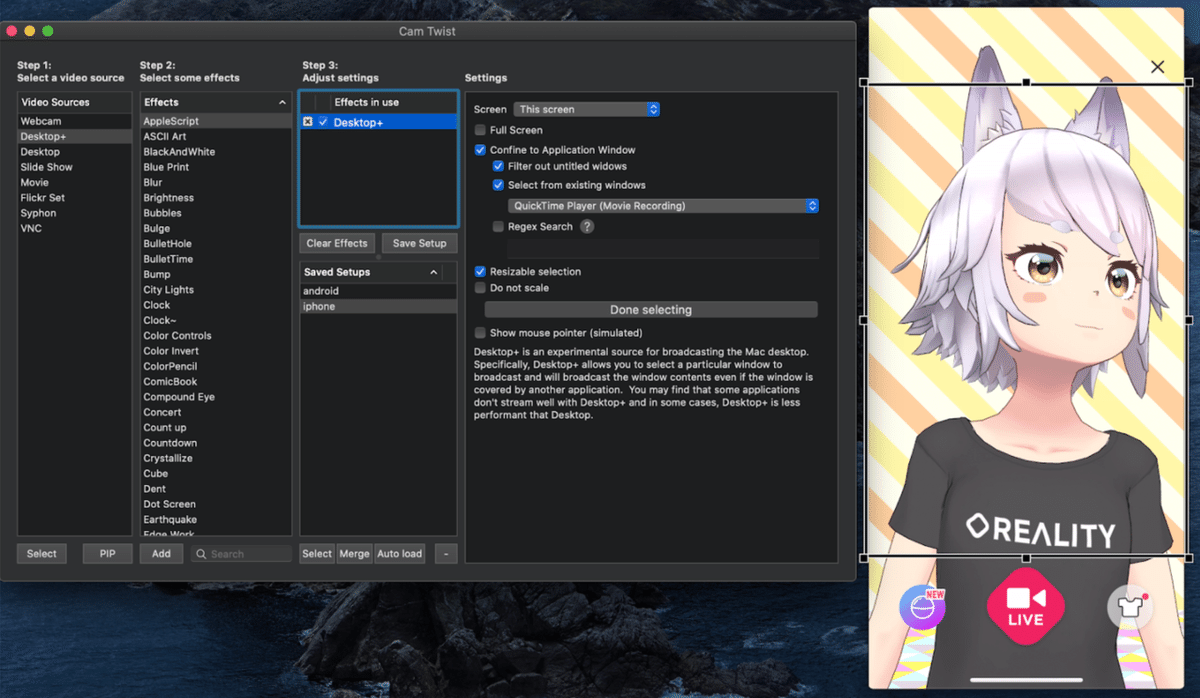The height and width of the screenshot is (698, 1200).
Task: Select VNC video source
Action: tap(74, 229)
